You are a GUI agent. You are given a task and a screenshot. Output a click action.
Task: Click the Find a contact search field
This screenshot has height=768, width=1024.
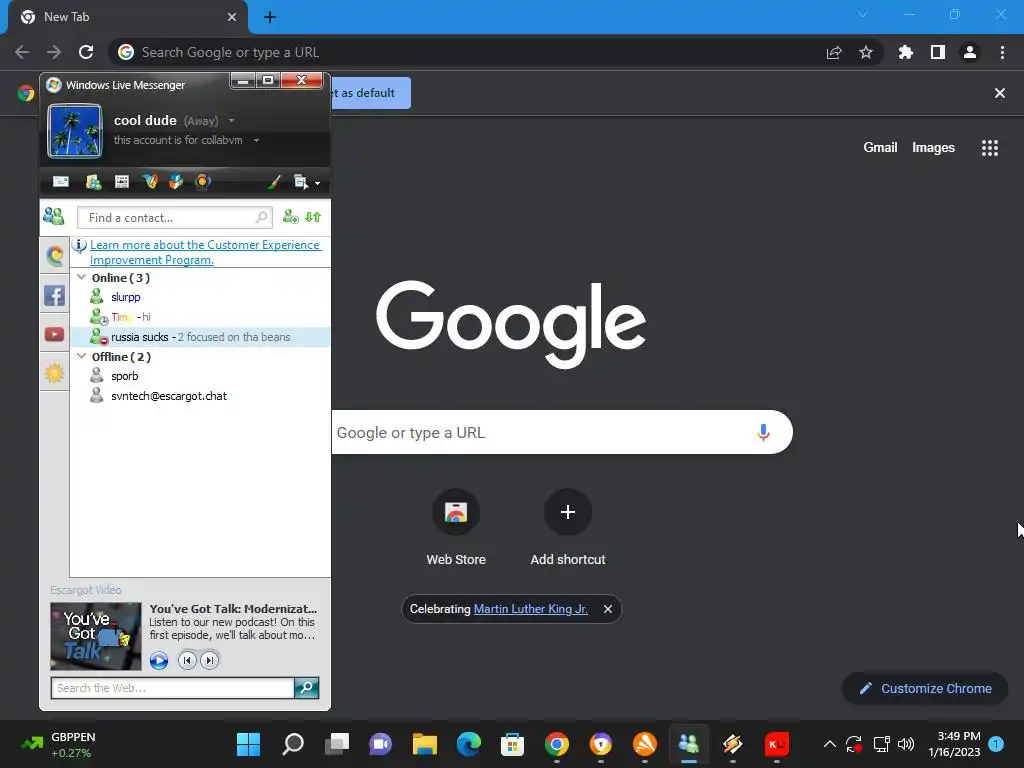174,217
